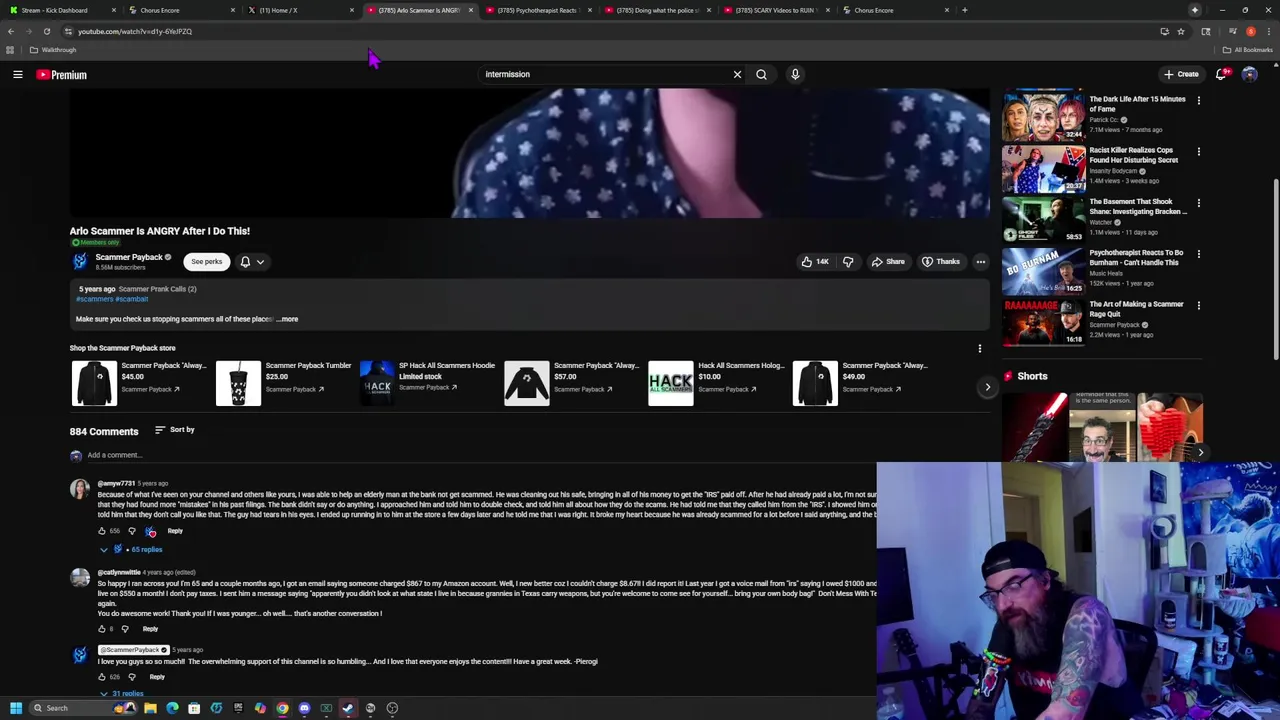
Task: Open Scammer Payback Tumbler $25.00 product
Action: (x=284, y=383)
